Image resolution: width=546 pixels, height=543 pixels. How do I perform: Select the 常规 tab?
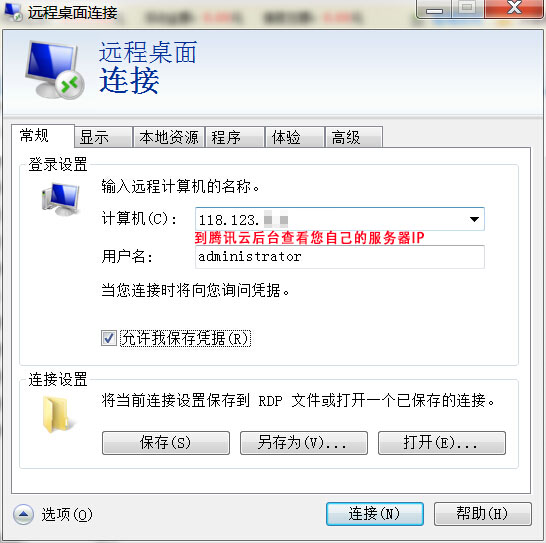pos(43,135)
